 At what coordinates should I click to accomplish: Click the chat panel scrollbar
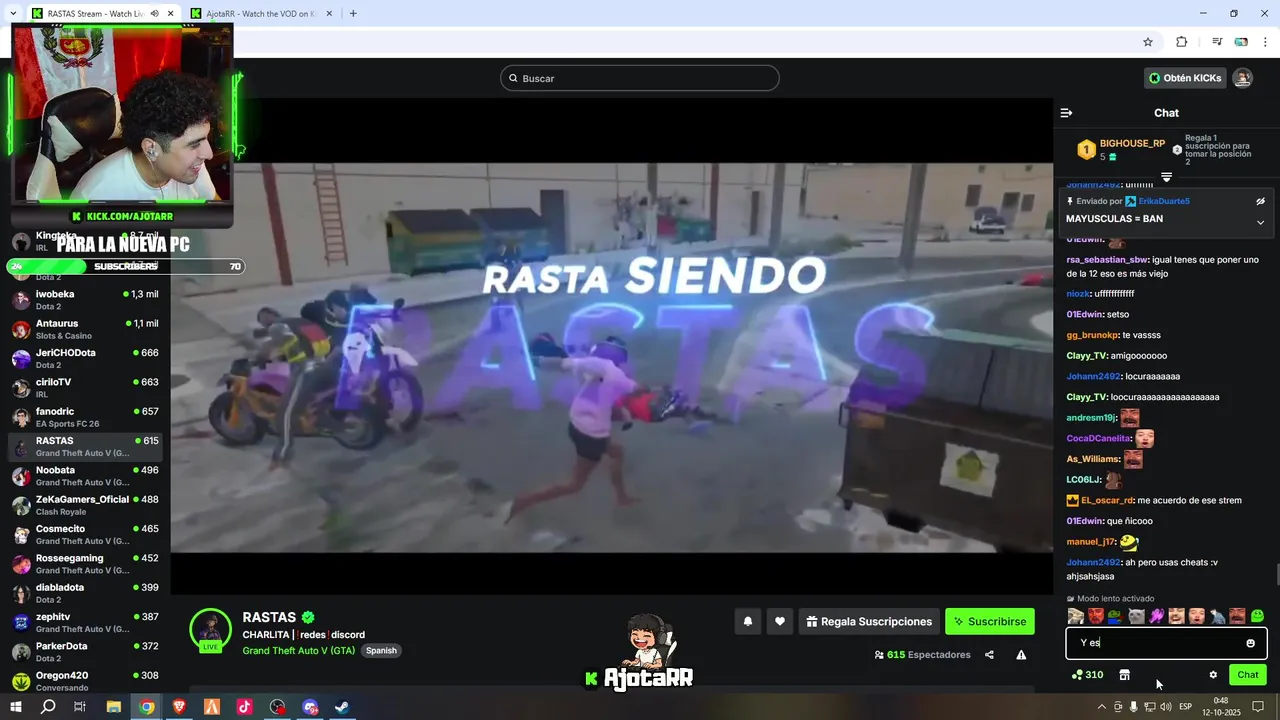pyautogui.click(x=1276, y=576)
